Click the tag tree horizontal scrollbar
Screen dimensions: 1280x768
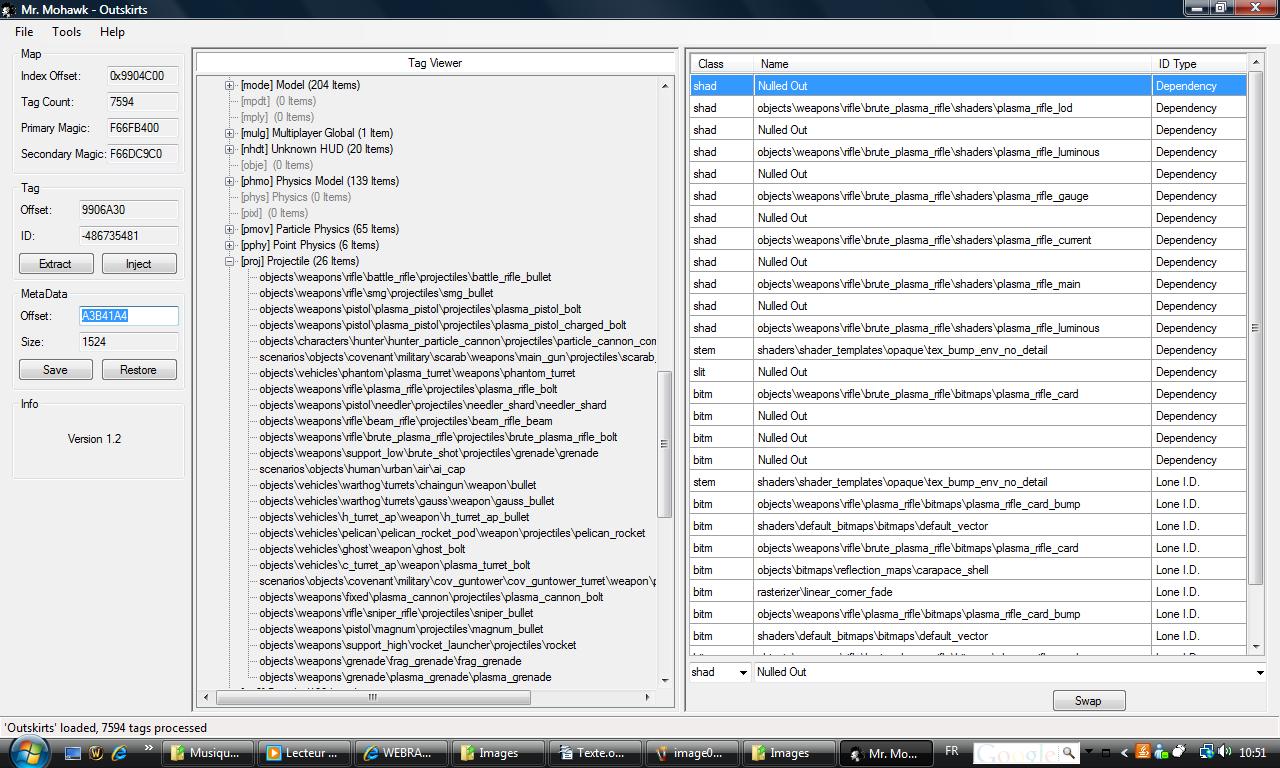click(x=370, y=697)
